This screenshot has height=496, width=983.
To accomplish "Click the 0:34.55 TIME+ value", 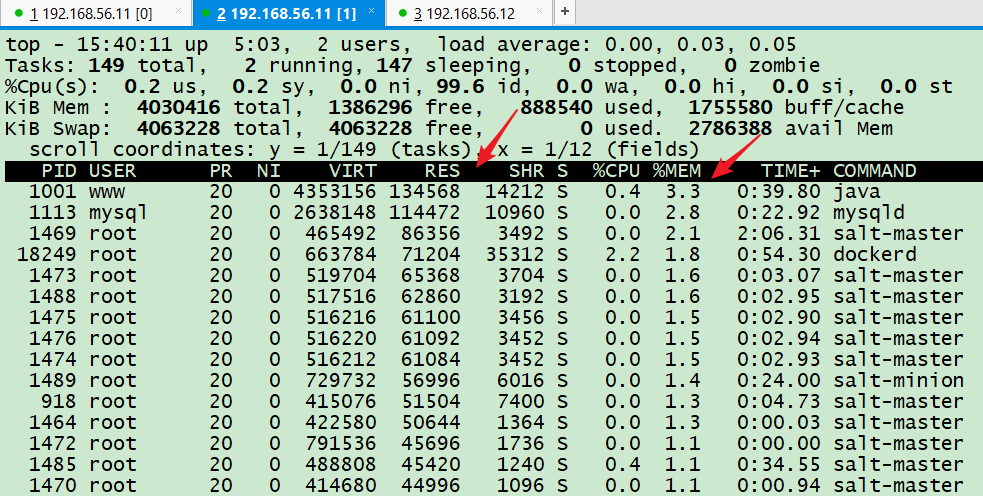I will click(x=779, y=464).
